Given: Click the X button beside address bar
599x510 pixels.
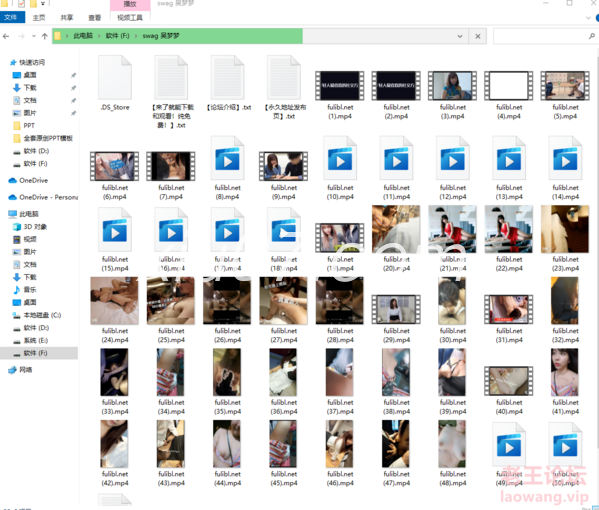Looking at the screenshot, I should coord(478,36).
